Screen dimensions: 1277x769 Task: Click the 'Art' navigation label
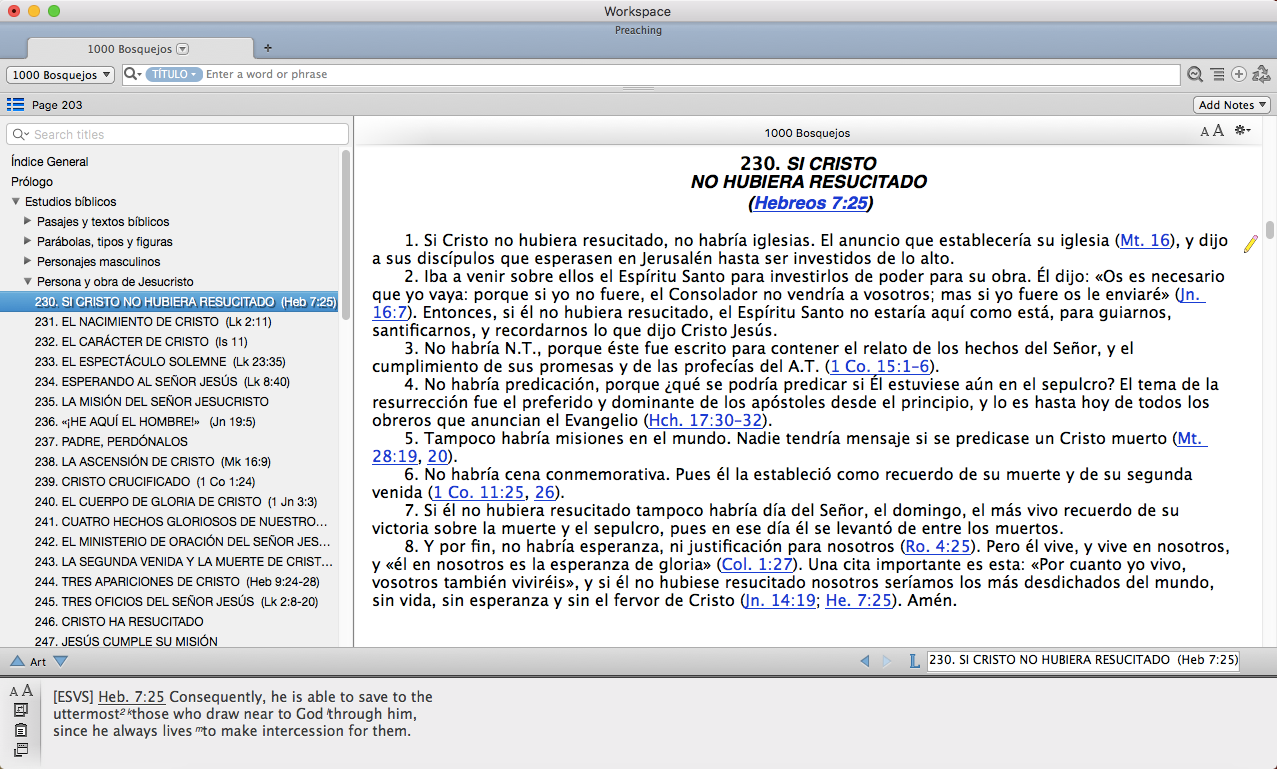(x=38, y=662)
